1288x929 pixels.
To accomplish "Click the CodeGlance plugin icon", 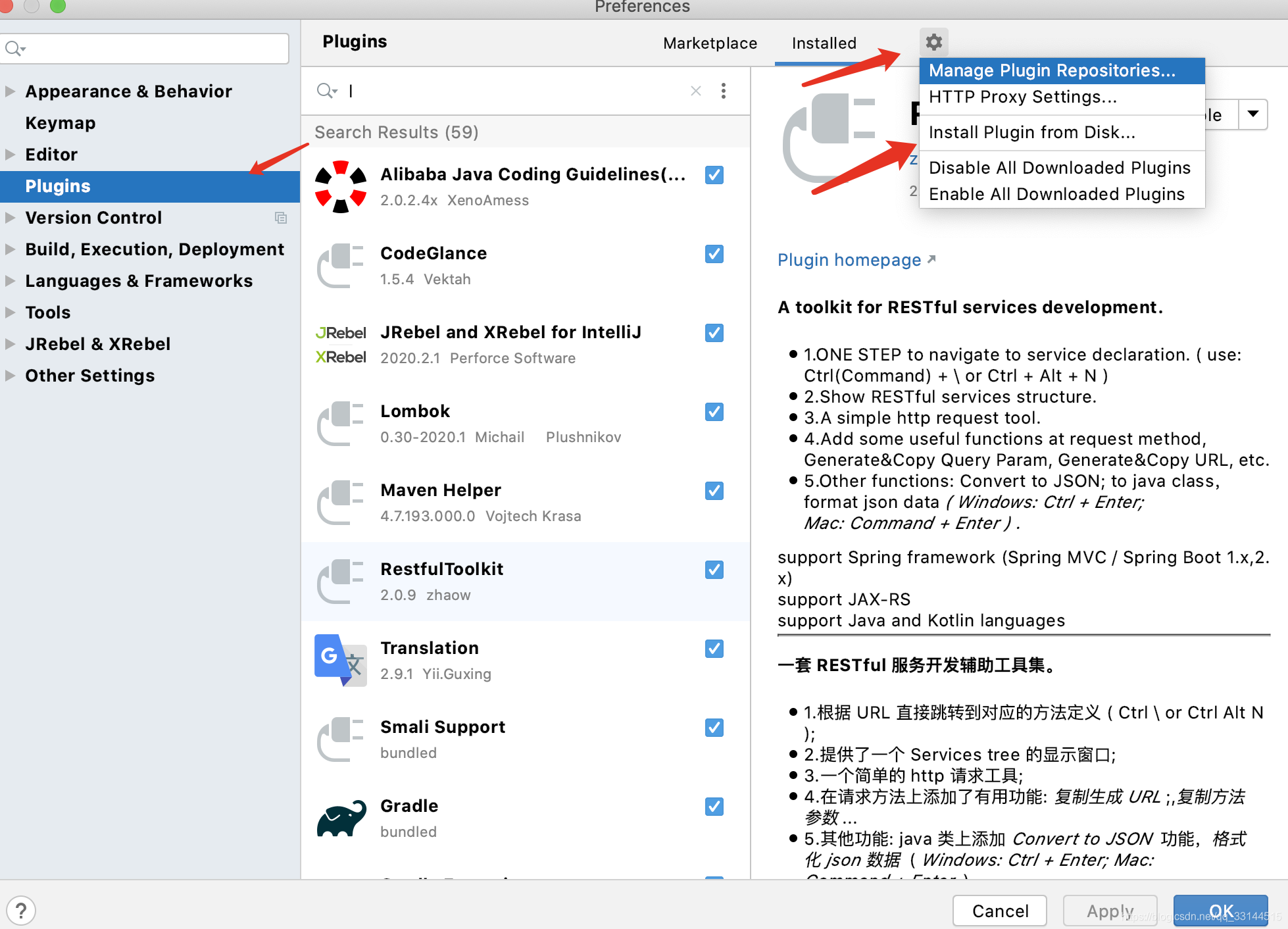I will 341,266.
